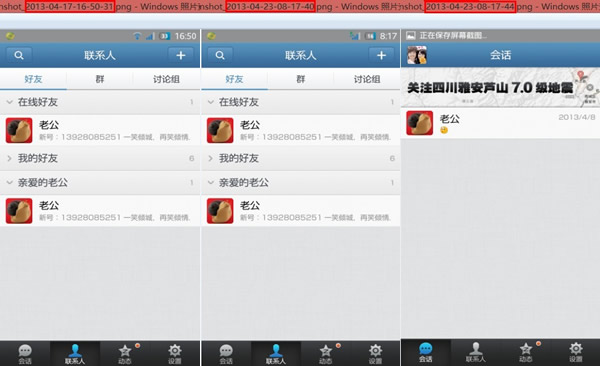Select 讨论组 tab in the 16:50 screenshot
The image size is (600, 366).
pyautogui.click(x=166, y=79)
